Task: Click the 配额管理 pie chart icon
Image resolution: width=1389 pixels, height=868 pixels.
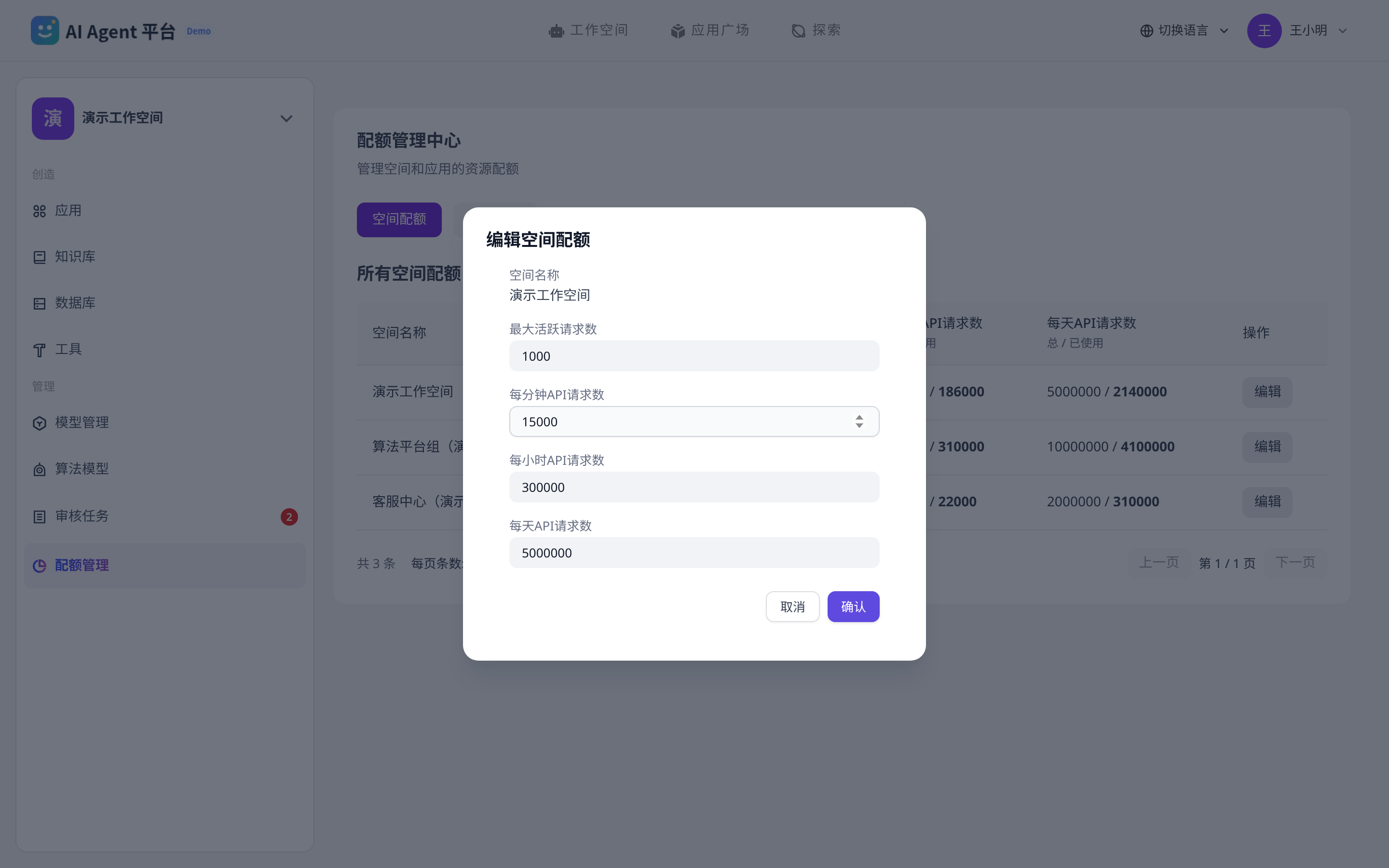Action: tap(40, 566)
